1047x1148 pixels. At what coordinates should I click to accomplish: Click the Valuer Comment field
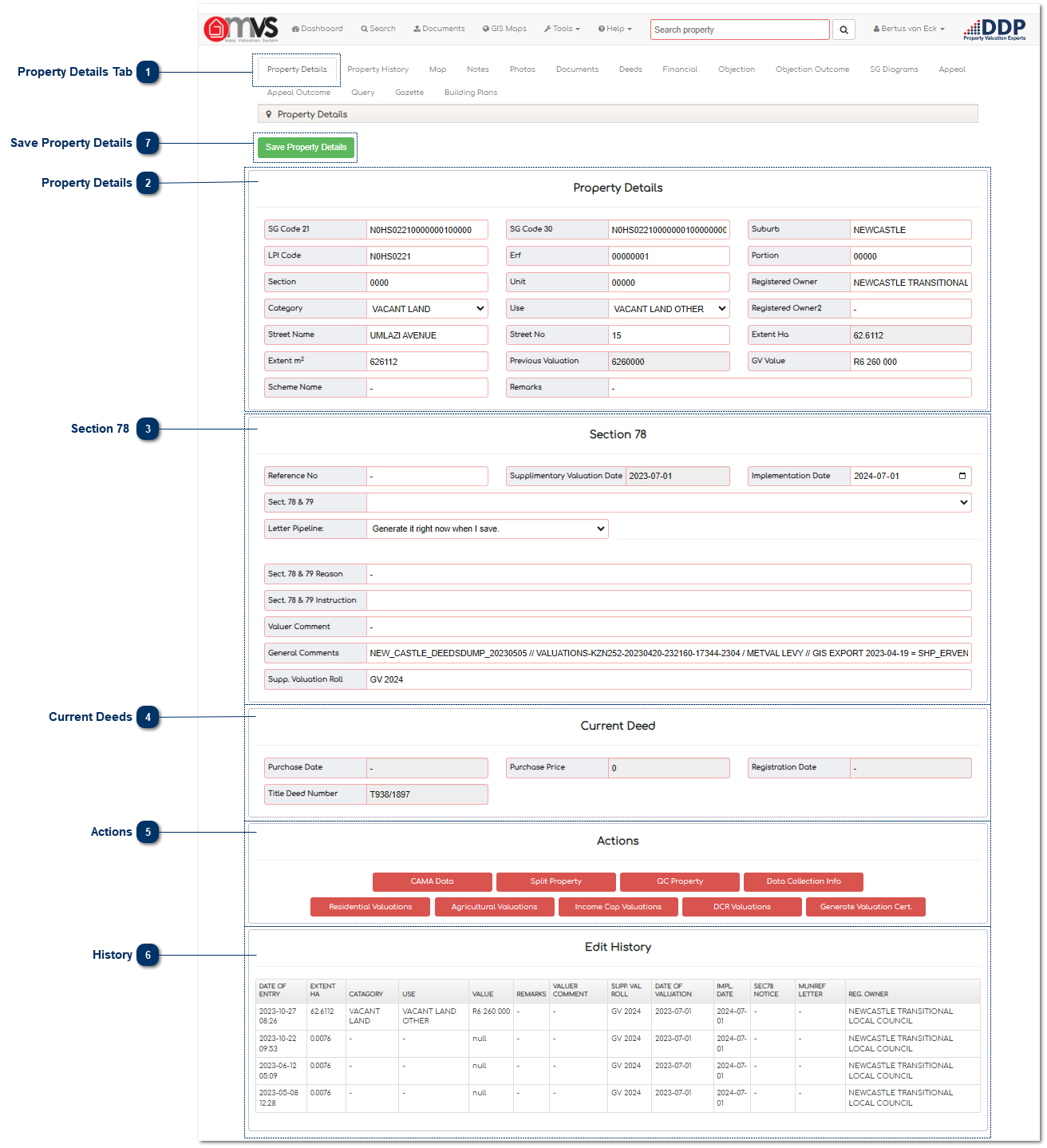tap(669, 627)
